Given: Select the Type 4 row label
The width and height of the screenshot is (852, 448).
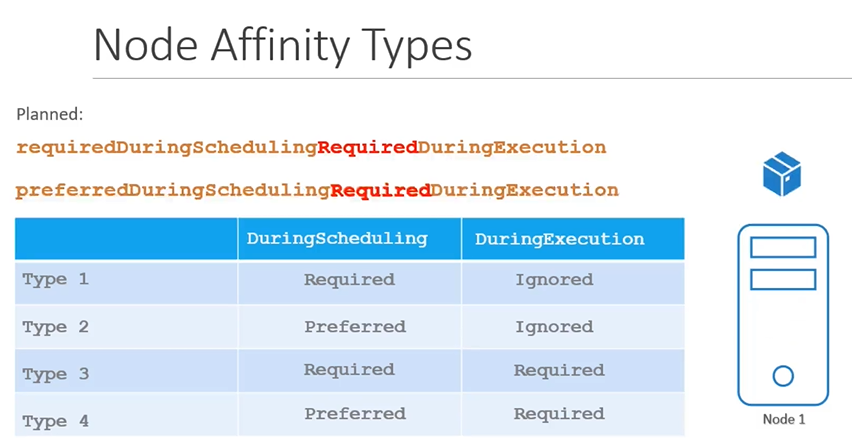Looking at the screenshot, I should click(56, 421).
